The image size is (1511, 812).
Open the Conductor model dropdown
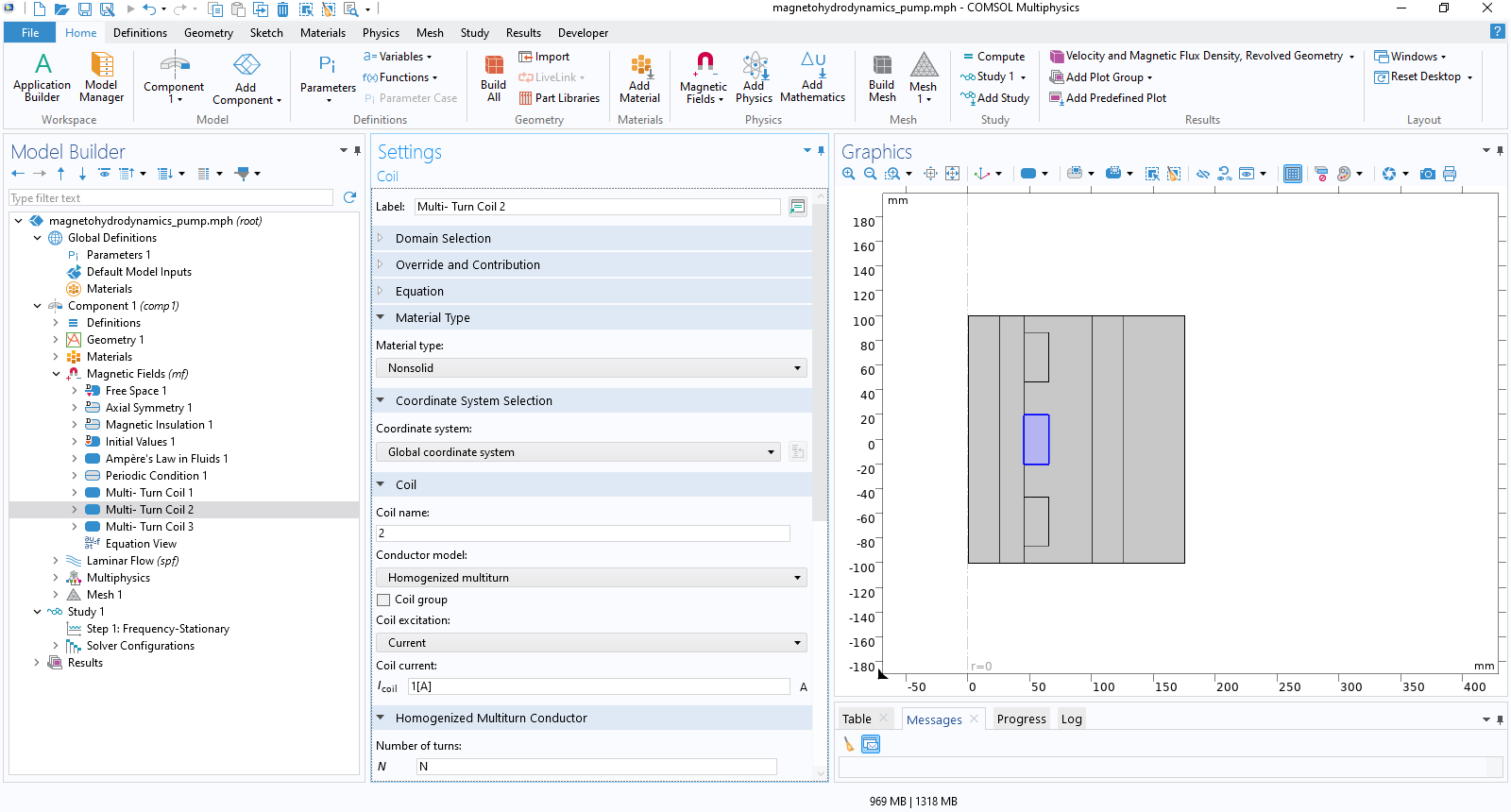click(x=591, y=578)
